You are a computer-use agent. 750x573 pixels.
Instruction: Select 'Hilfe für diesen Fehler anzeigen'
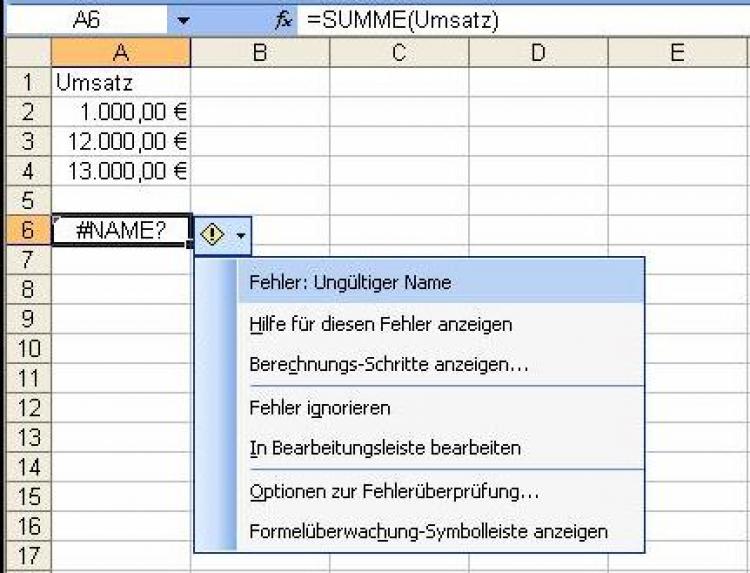pos(380,324)
